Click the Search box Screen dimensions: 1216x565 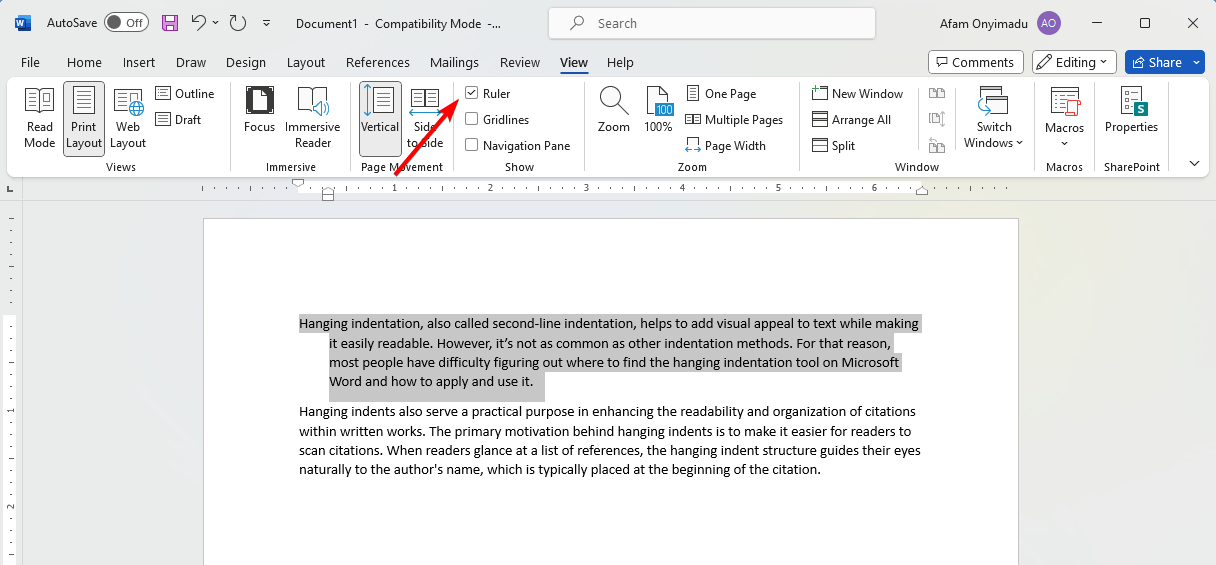point(712,23)
